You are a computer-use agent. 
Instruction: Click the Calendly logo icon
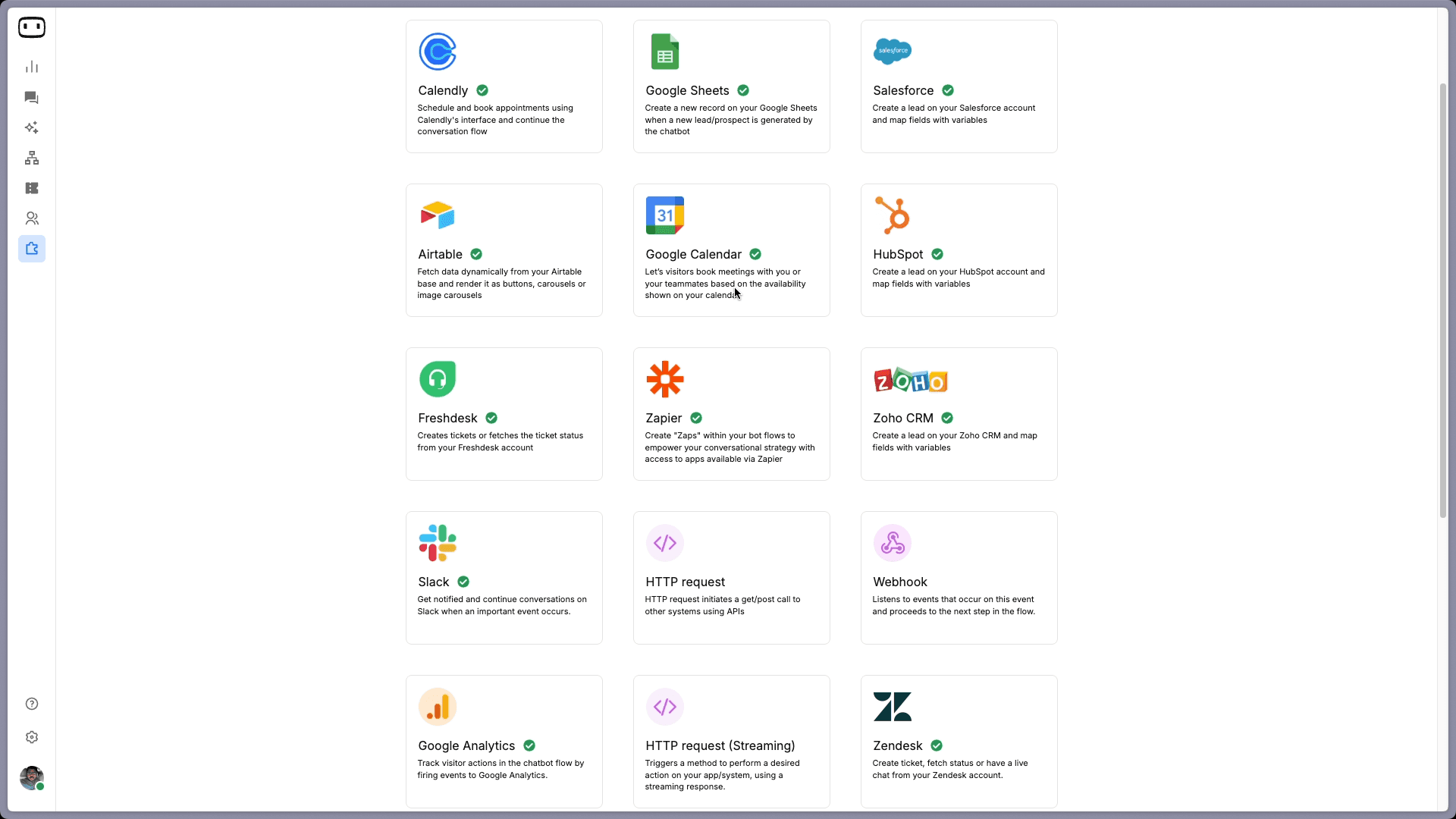[438, 52]
